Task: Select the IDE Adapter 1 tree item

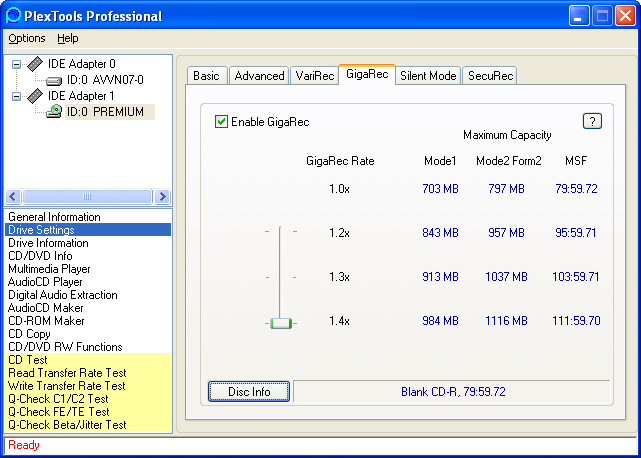Action: tap(81, 96)
